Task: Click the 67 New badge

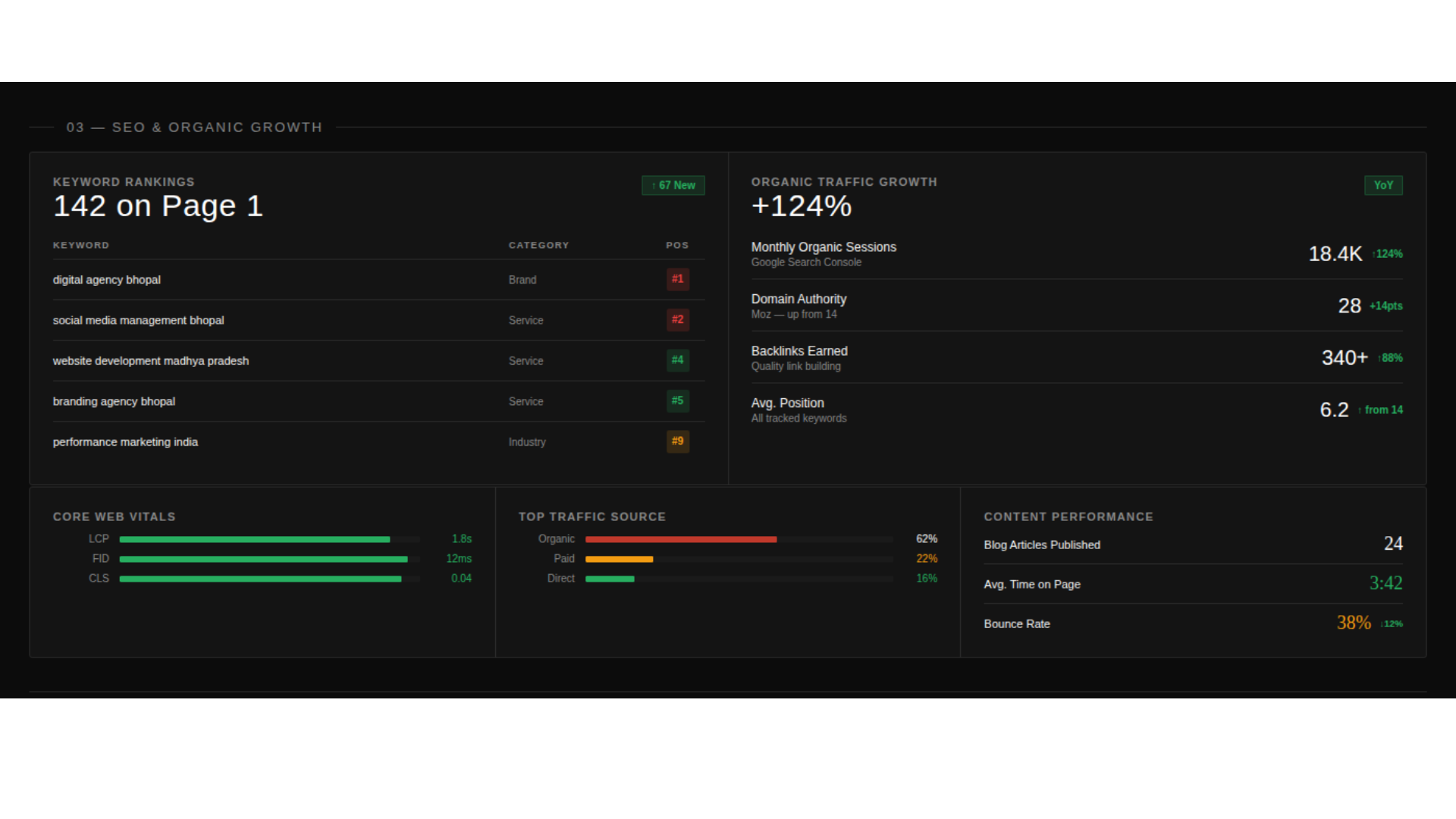Action: point(673,185)
